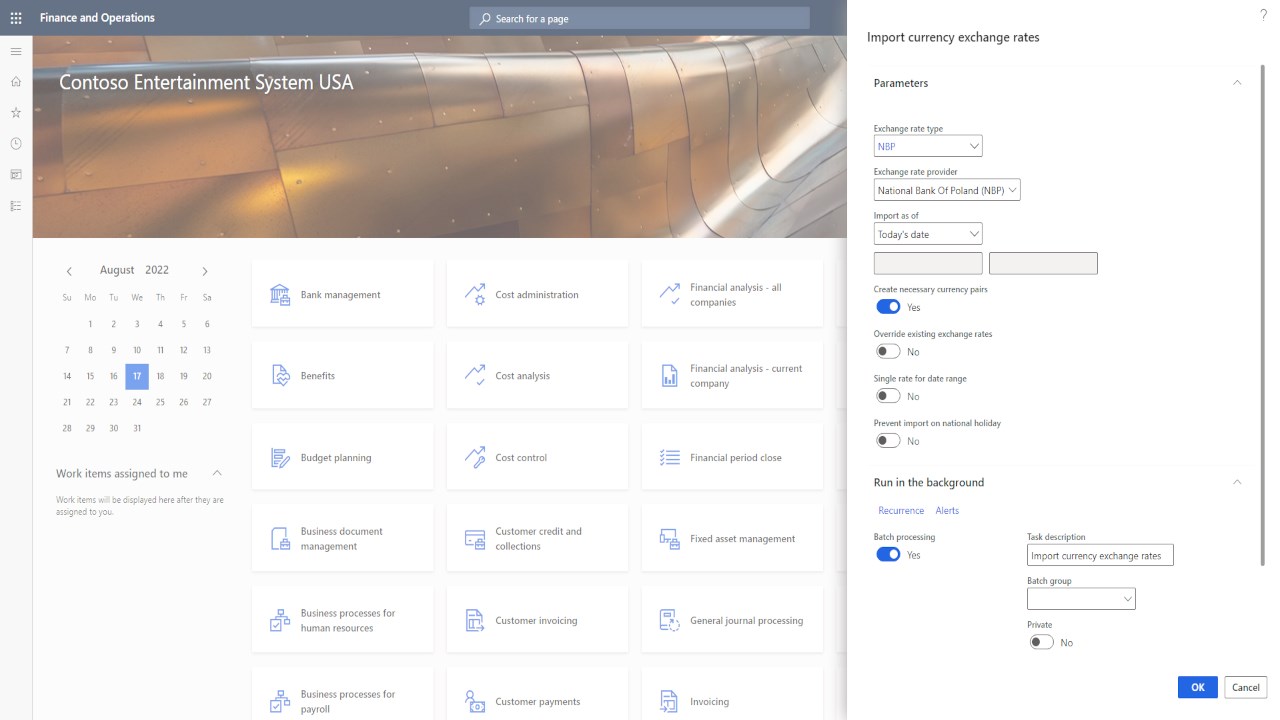
Task: Cancel the import dialog
Action: [x=1246, y=687]
